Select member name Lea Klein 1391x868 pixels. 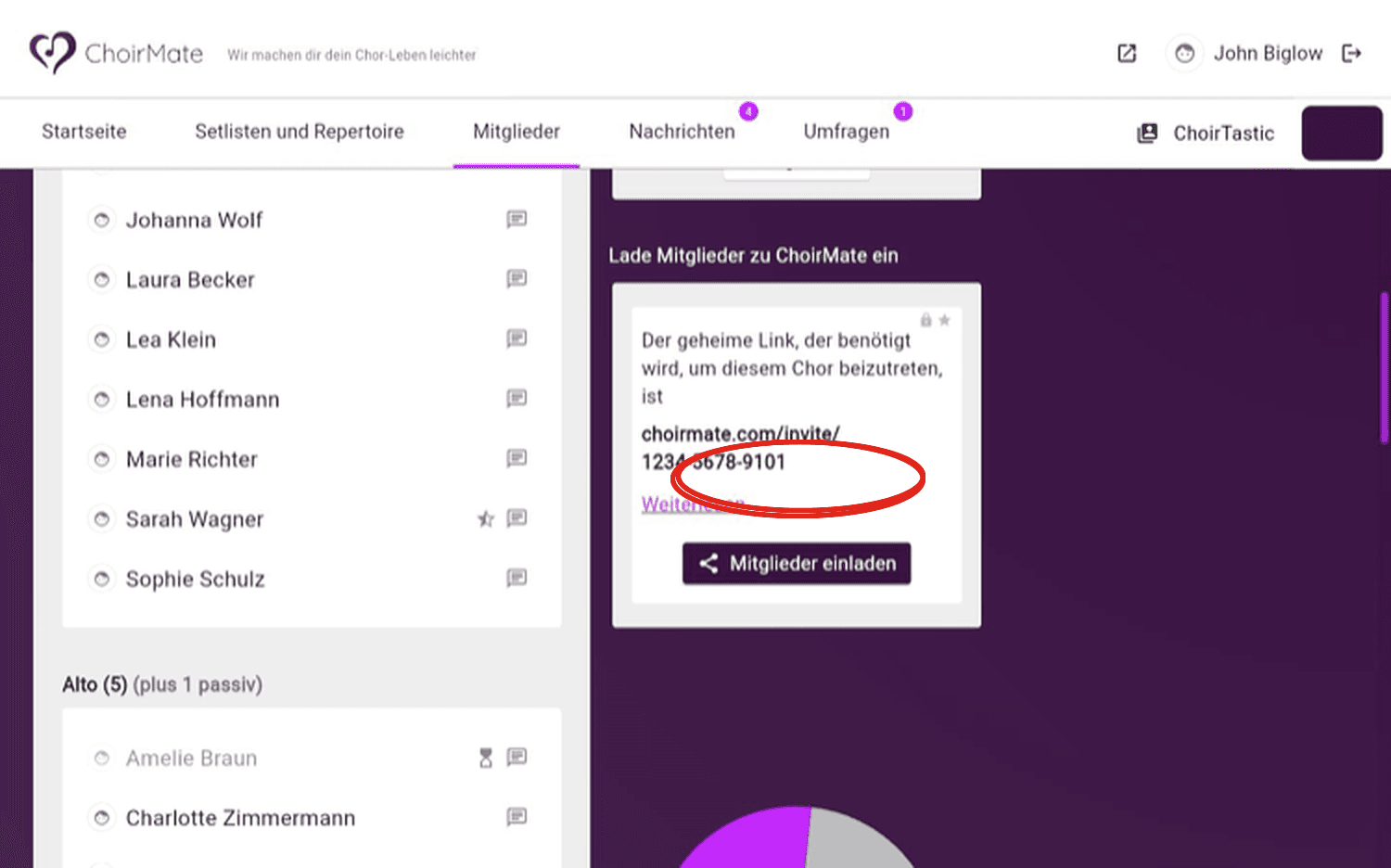(x=171, y=339)
